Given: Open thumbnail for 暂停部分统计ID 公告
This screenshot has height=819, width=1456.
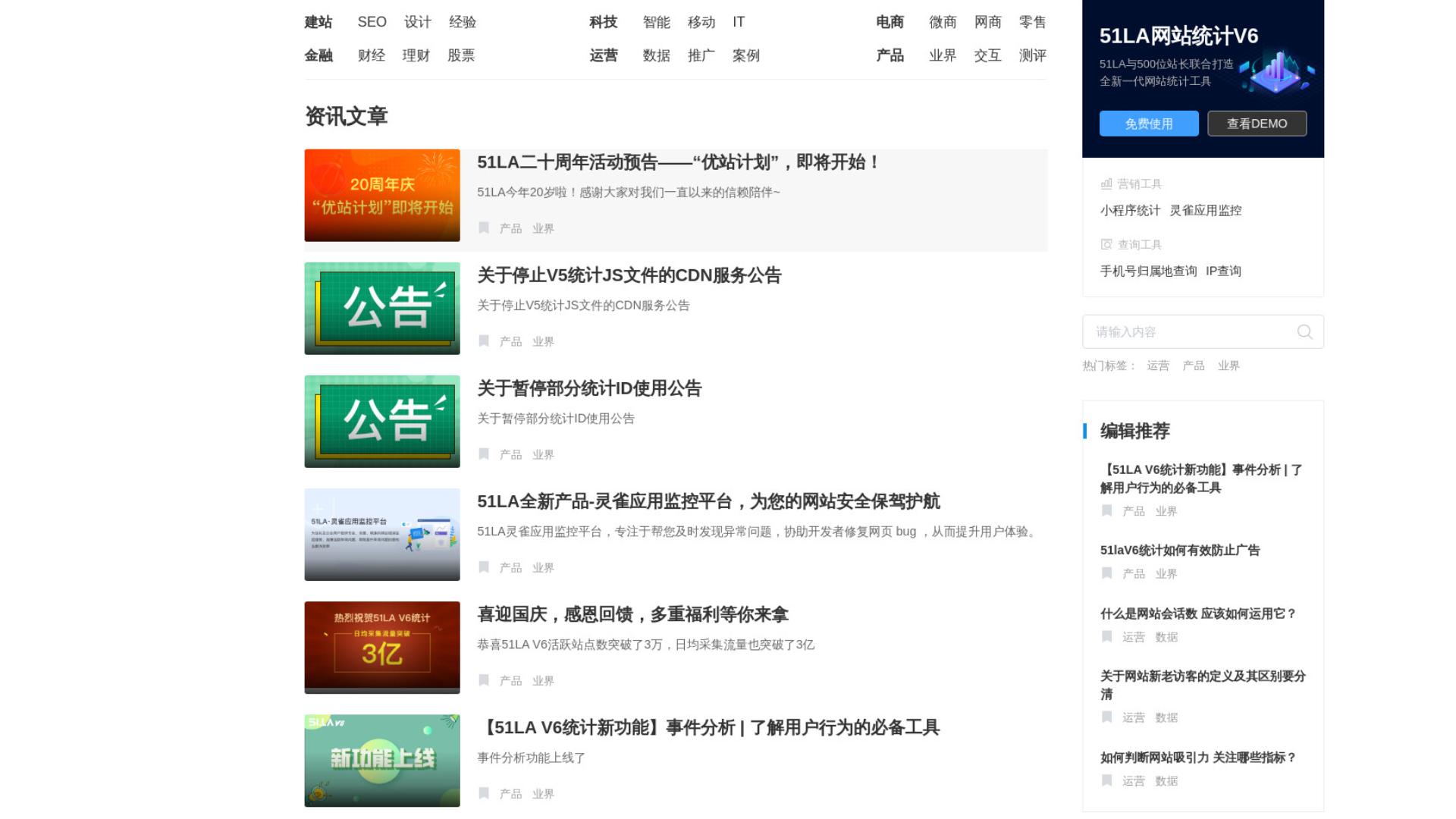Looking at the screenshot, I should pos(382,422).
